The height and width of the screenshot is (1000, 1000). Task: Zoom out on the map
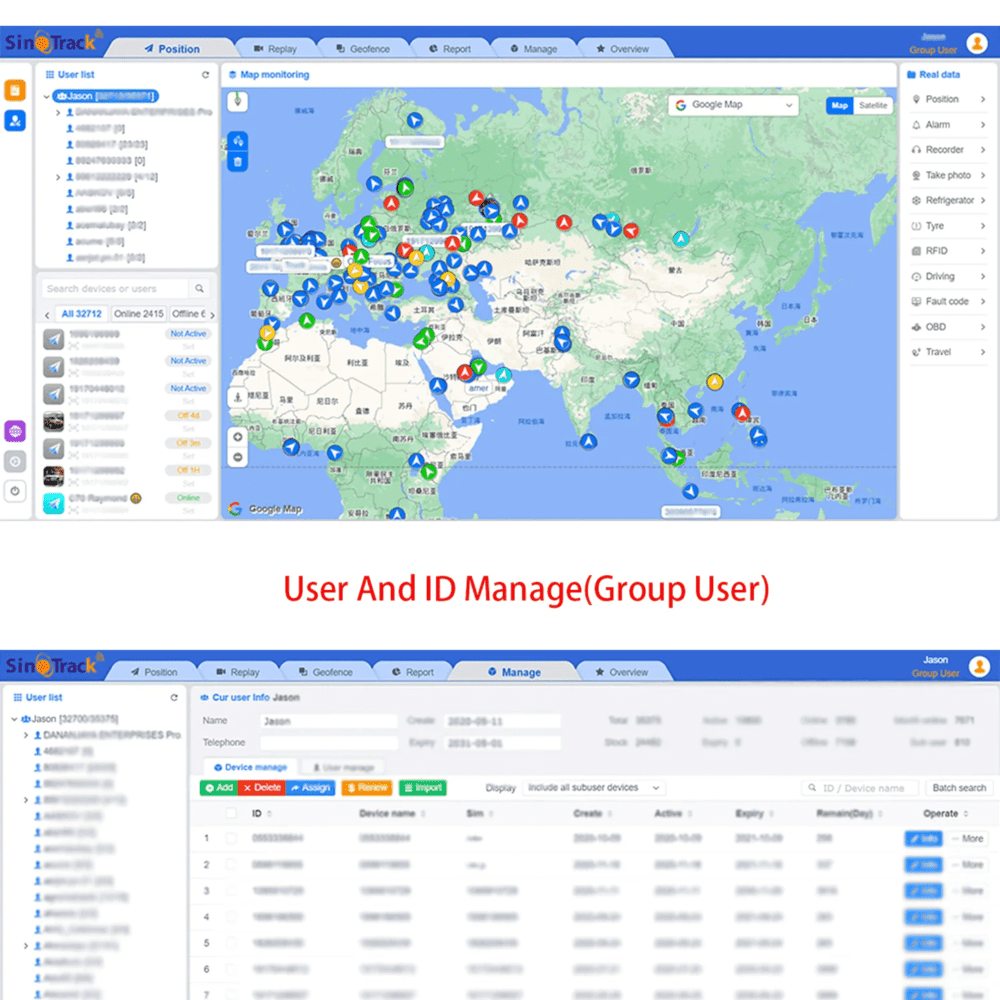pyautogui.click(x=238, y=457)
